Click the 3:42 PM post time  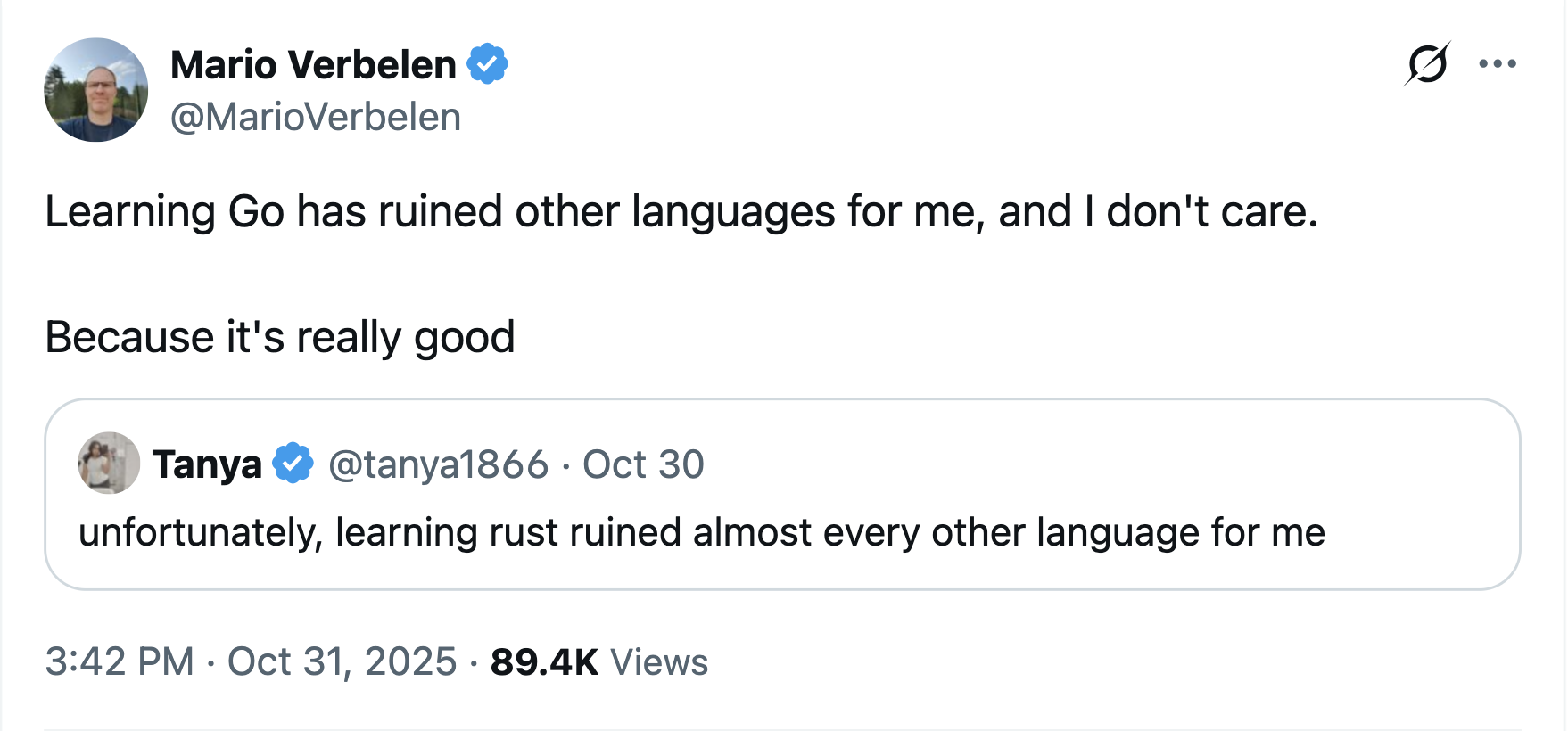pyautogui.click(x=120, y=661)
